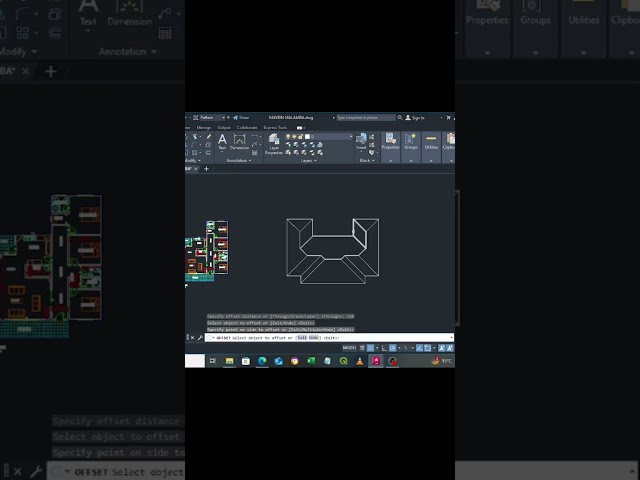Toggle object snap tracking
640x480 pixels.
[419, 348]
